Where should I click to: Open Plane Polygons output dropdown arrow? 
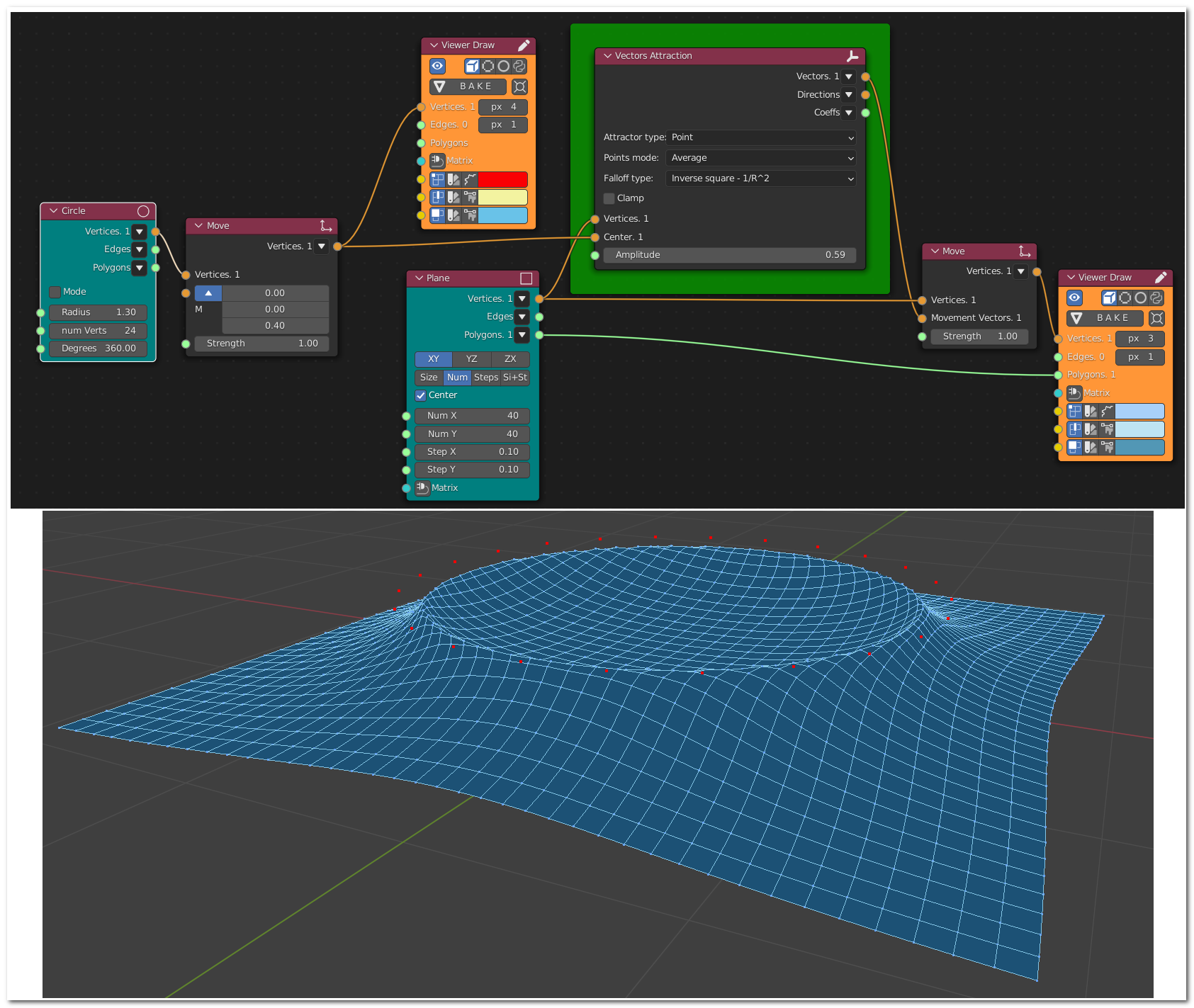[522, 335]
